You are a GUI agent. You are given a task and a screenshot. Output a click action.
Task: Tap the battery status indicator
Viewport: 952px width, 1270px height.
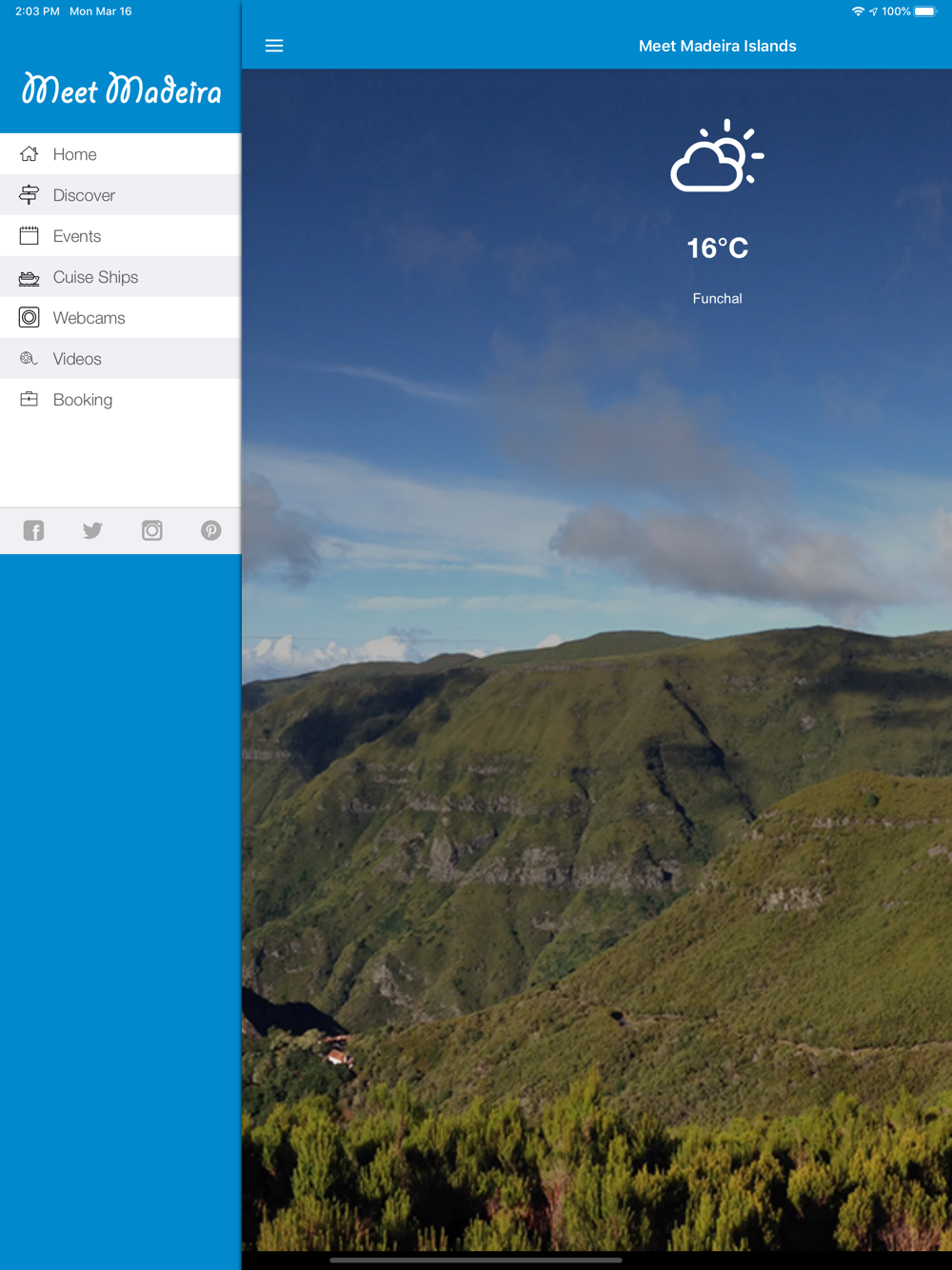tap(925, 11)
